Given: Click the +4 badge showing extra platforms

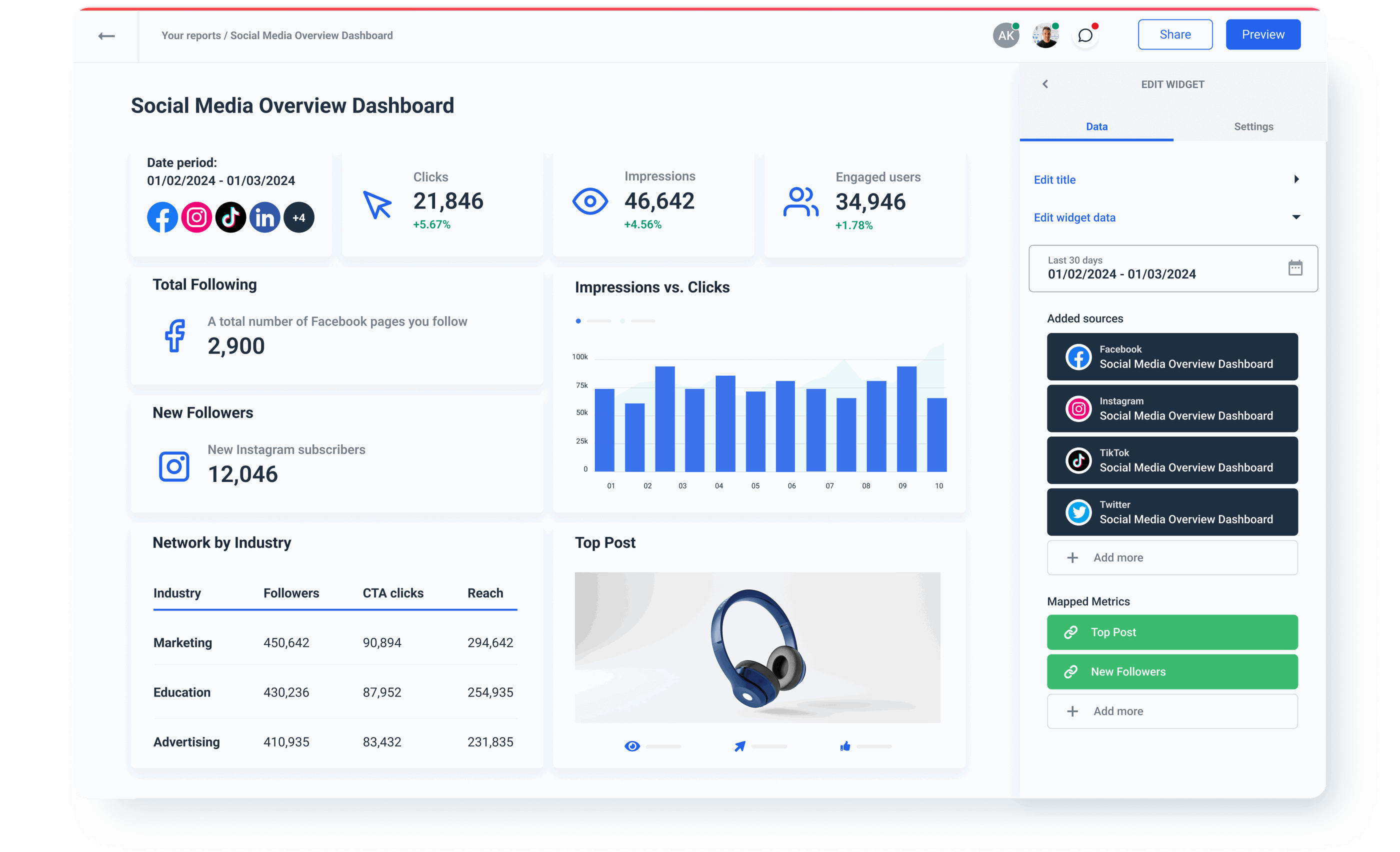Looking at the screenshot, I should click(x=299, y=217).
